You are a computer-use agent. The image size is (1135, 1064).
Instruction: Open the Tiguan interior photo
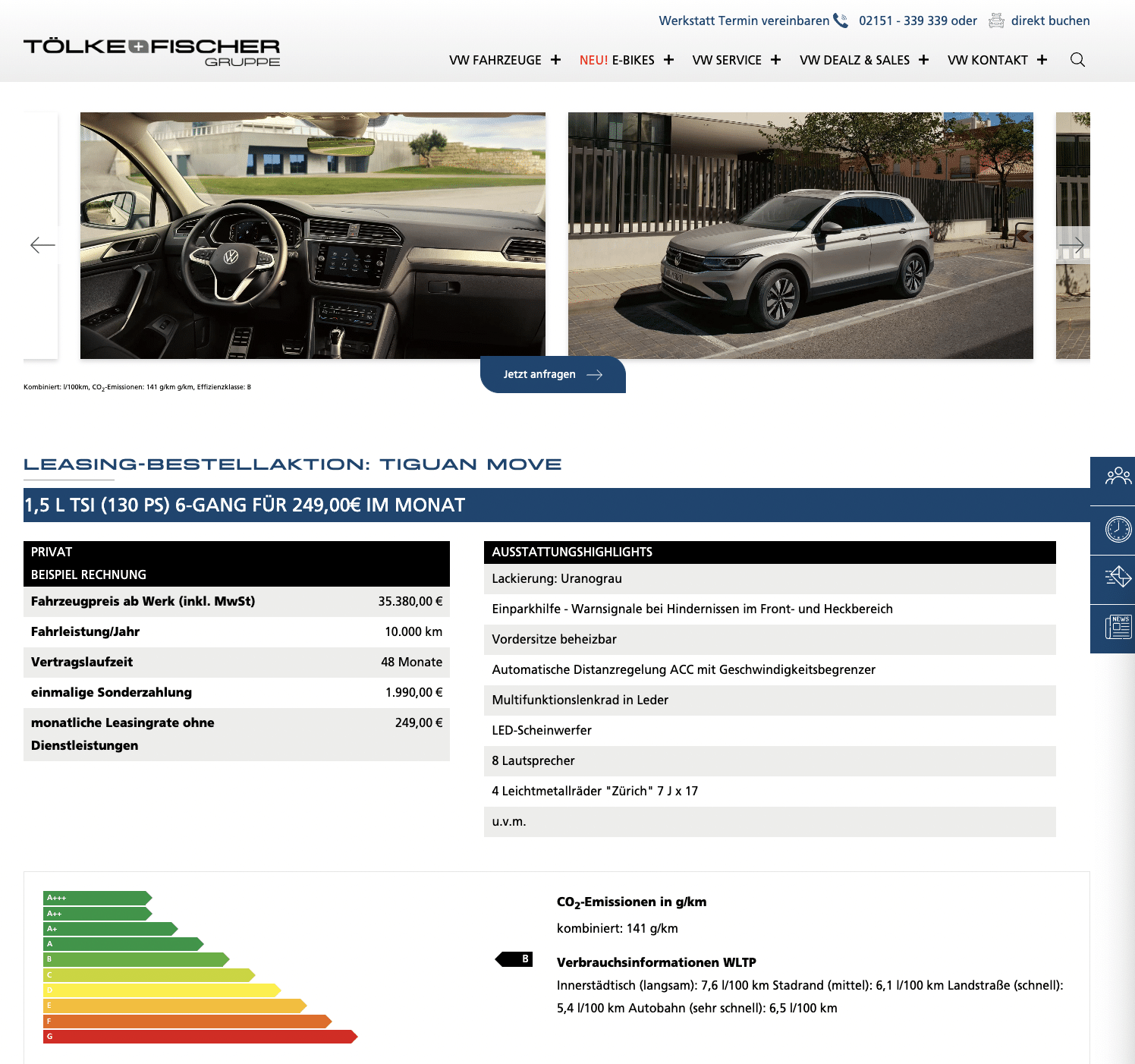(313, 235)
